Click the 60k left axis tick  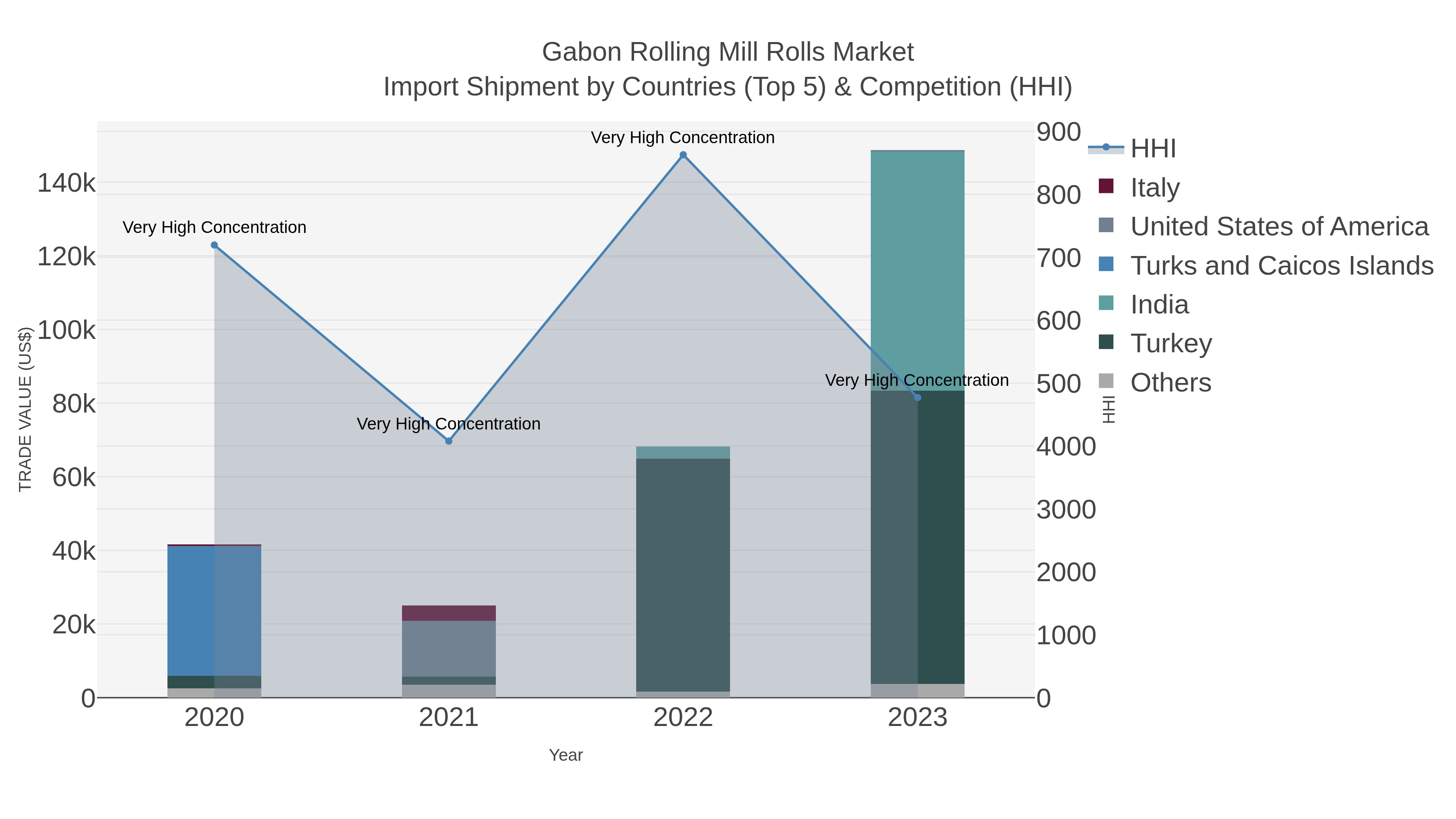pos(74,478)
